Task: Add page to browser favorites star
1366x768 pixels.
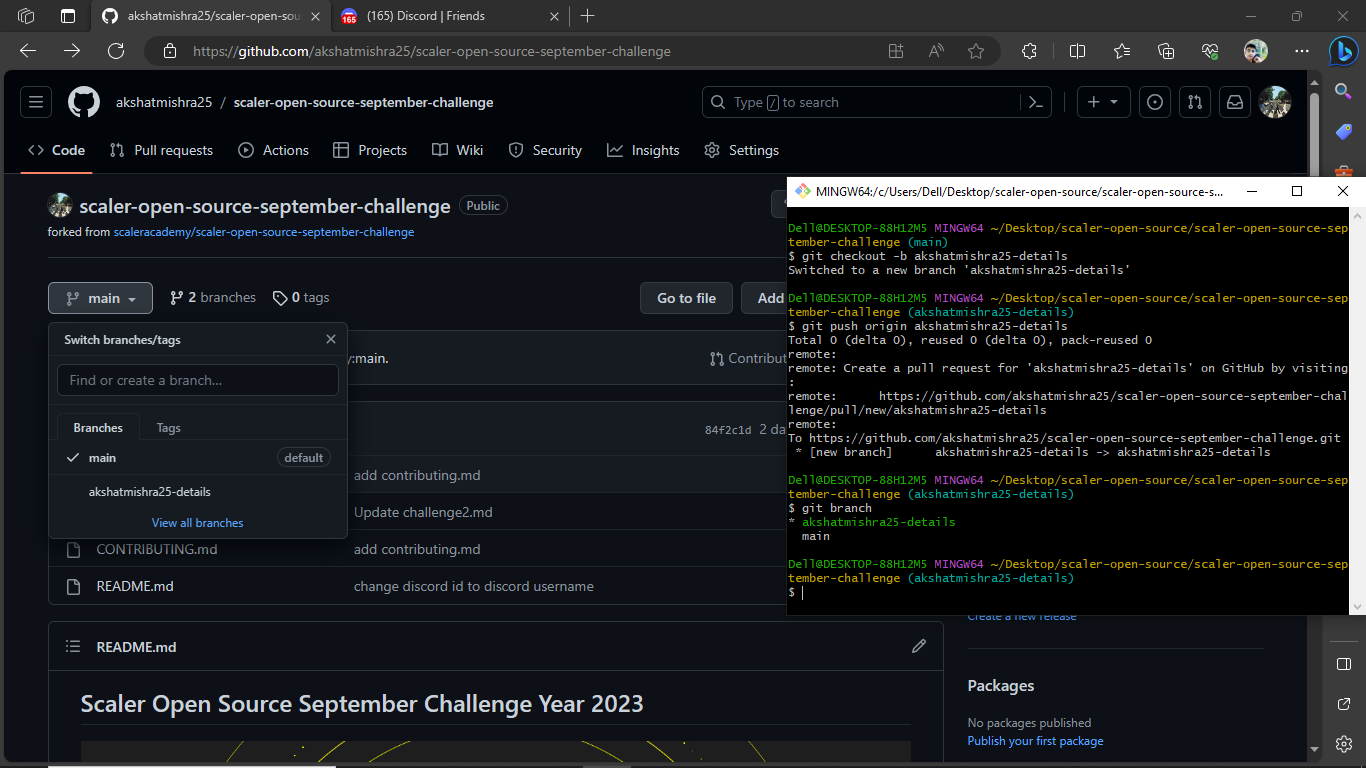Action: 976,51
